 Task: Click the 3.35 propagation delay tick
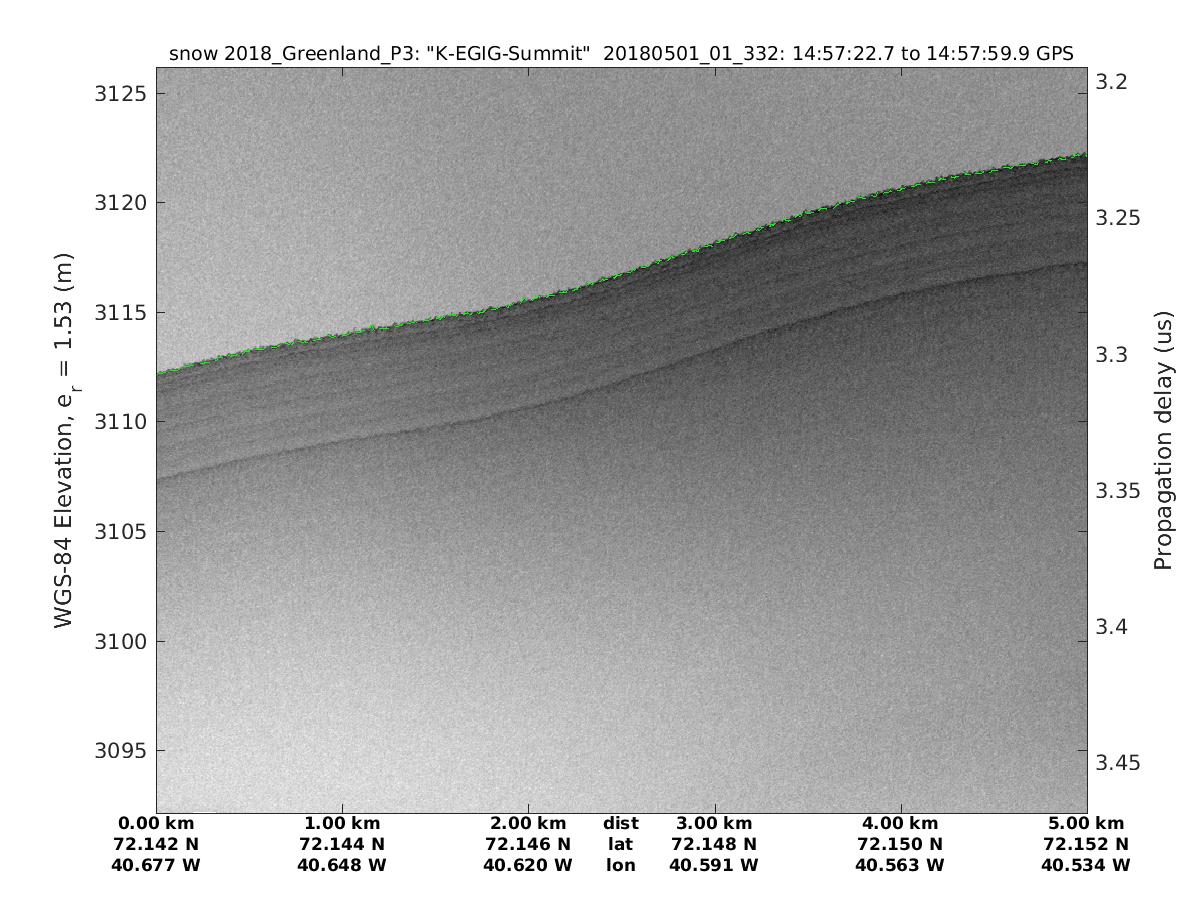(x=1119, y=491)
